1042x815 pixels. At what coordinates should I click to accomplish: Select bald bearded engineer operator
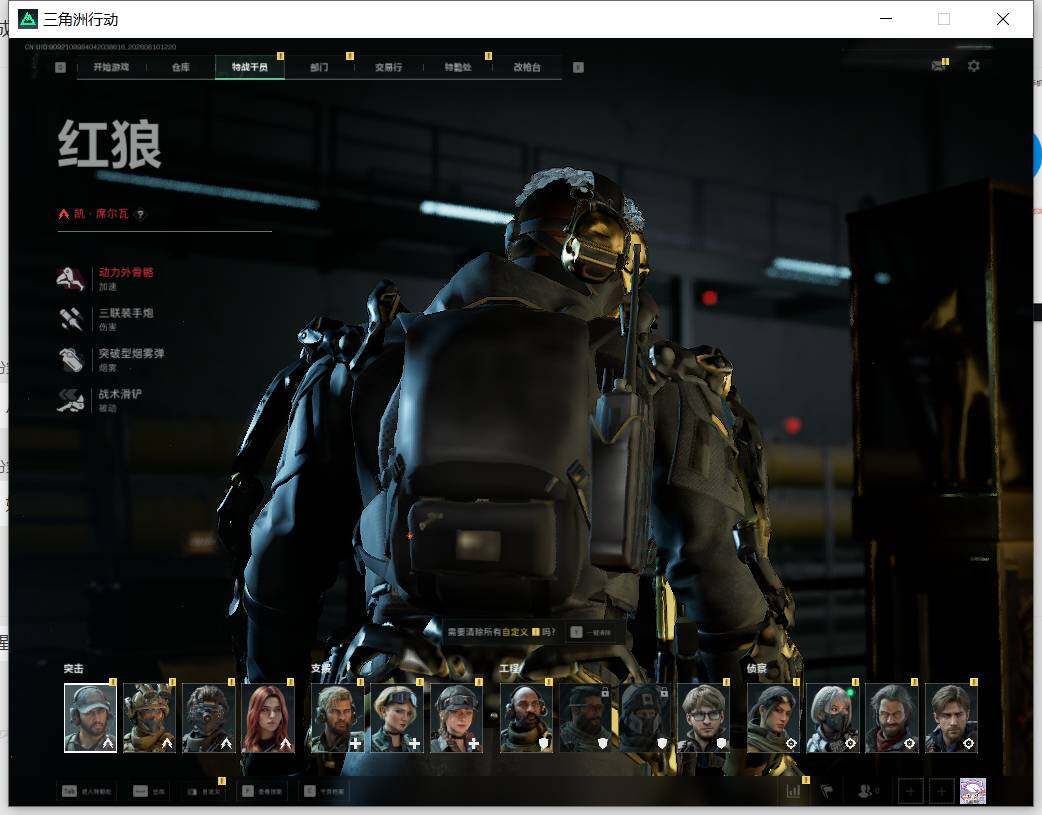pos(526,718)
